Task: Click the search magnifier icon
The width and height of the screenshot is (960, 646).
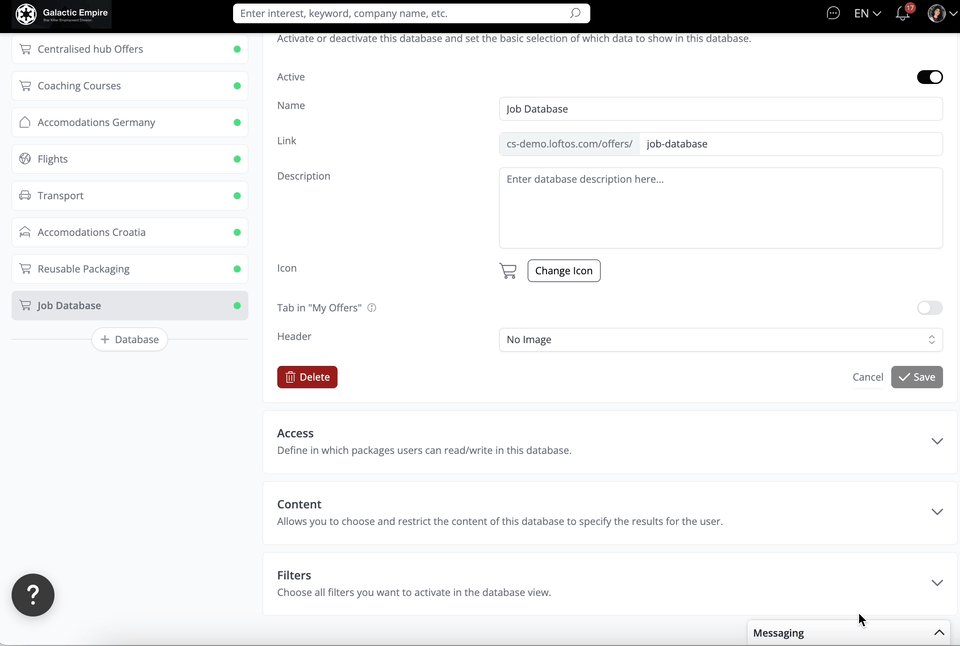Action: pyautogui.click(x=575, y=14)
